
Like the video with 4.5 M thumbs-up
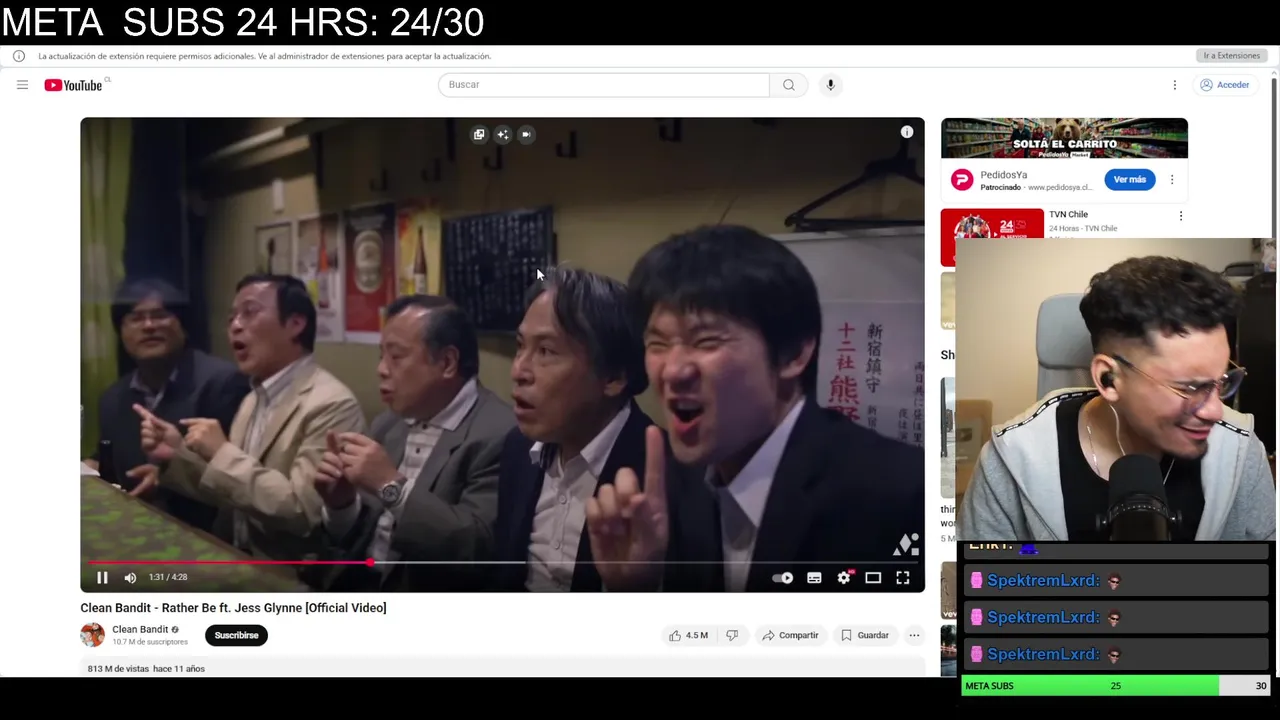688,635
